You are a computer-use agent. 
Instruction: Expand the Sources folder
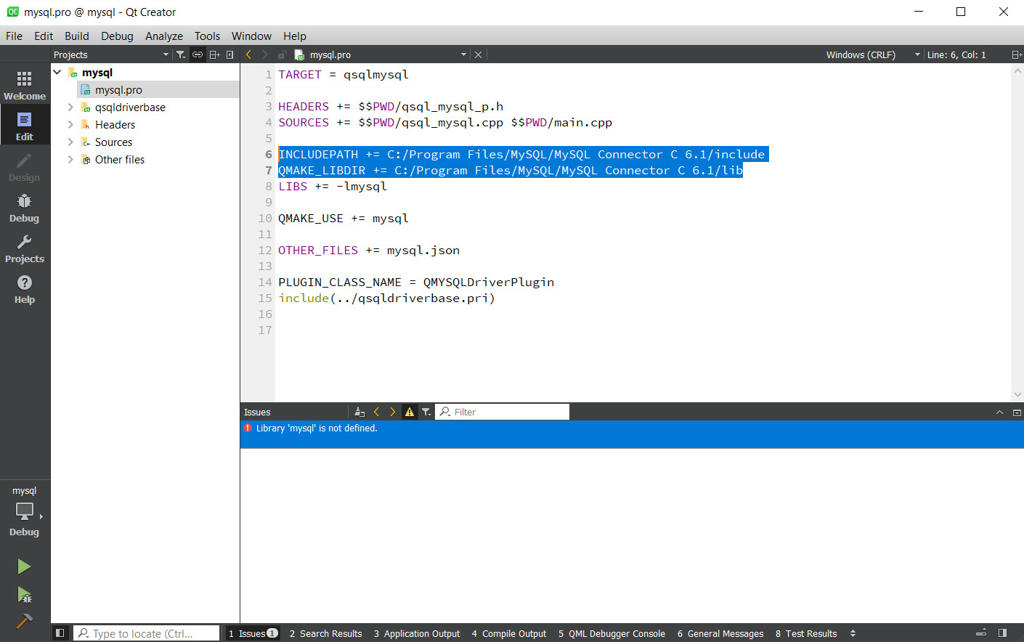[x=71, y=142]
